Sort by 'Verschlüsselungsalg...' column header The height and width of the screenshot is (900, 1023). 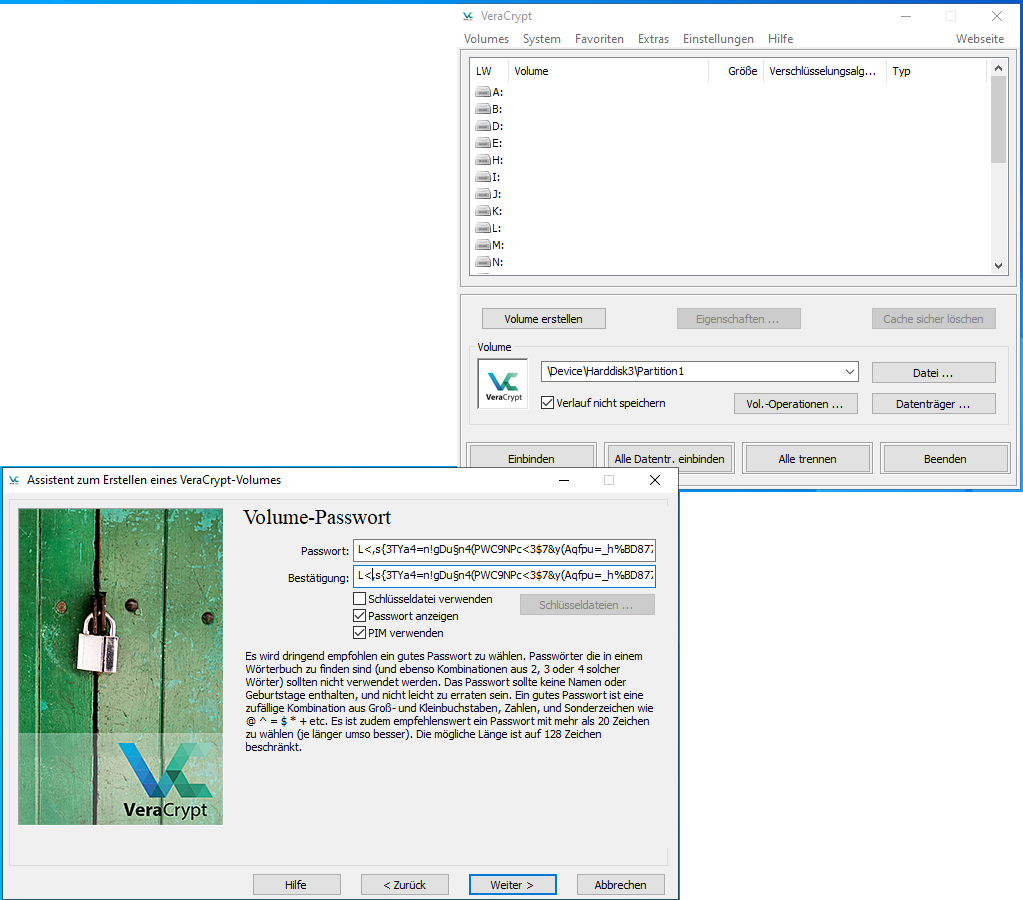(823, 71)
